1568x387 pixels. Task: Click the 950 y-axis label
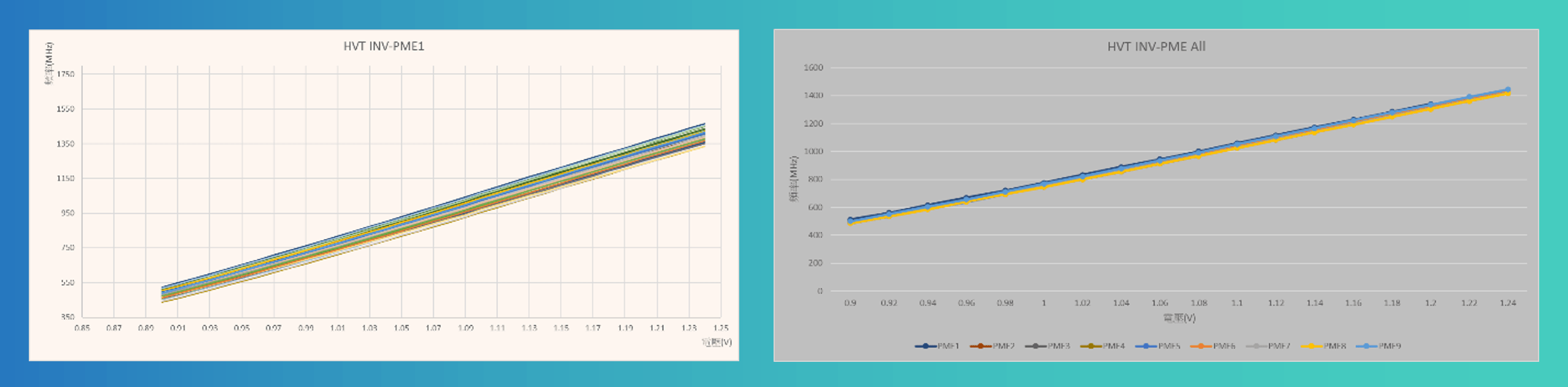pyautogui.click(x=67, y=213)
